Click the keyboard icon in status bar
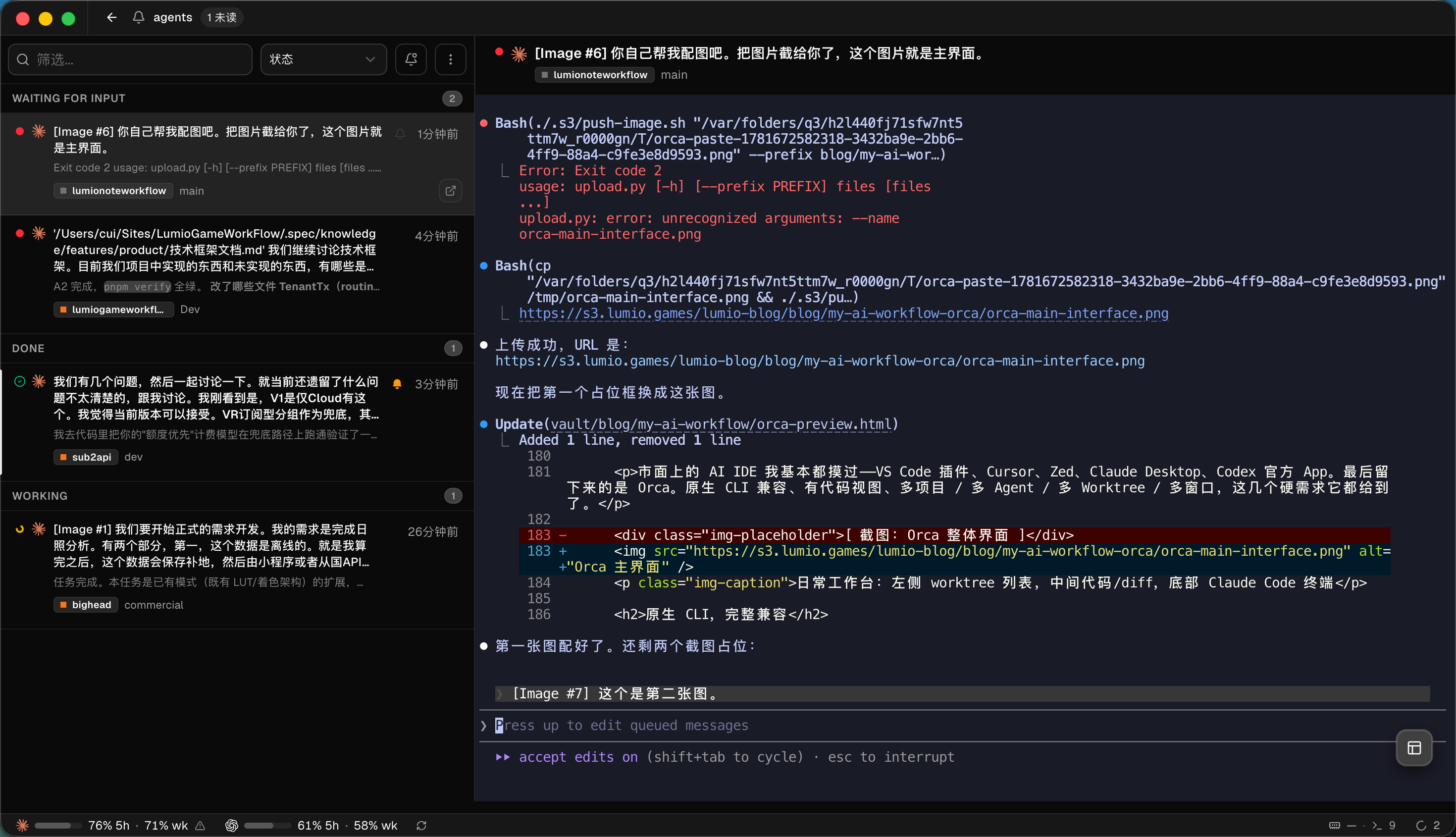This screenshot has height=837, width=1456. coord(1335,826)
